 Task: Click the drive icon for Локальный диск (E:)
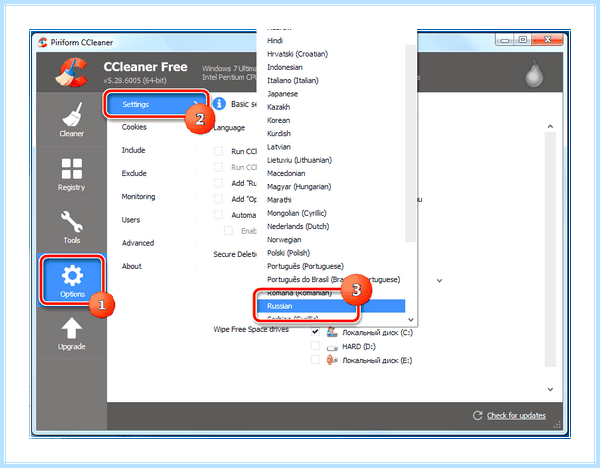tap(332, 360)
